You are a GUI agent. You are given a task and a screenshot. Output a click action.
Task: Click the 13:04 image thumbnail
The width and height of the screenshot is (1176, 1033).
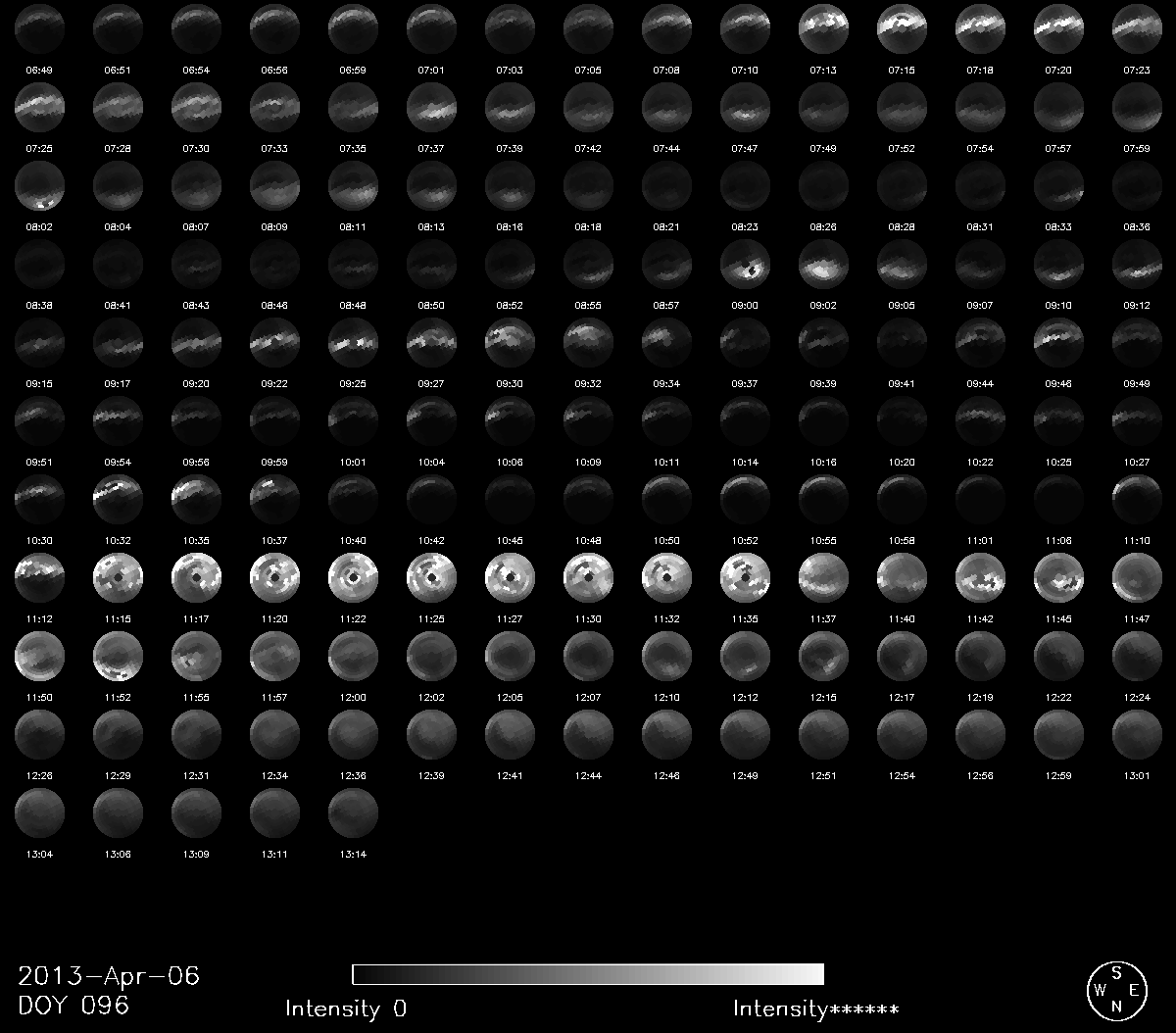tap(39, 812)
